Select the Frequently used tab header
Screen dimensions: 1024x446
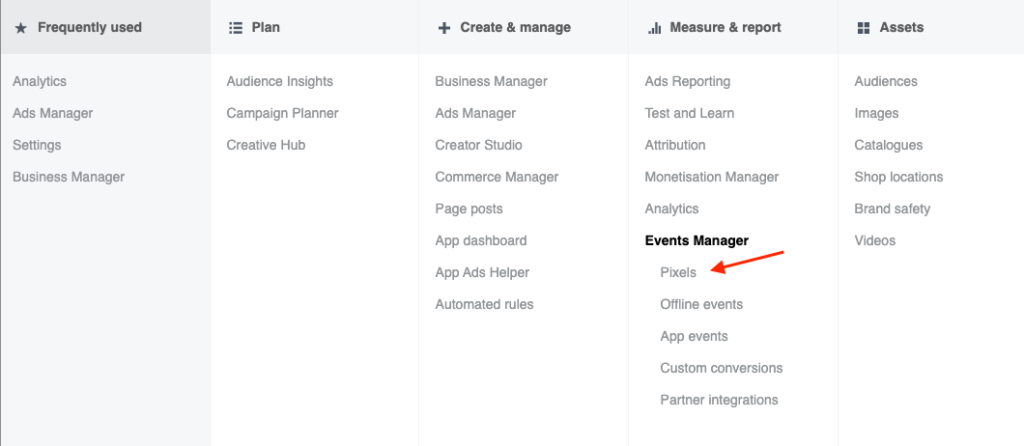[105, 27]
